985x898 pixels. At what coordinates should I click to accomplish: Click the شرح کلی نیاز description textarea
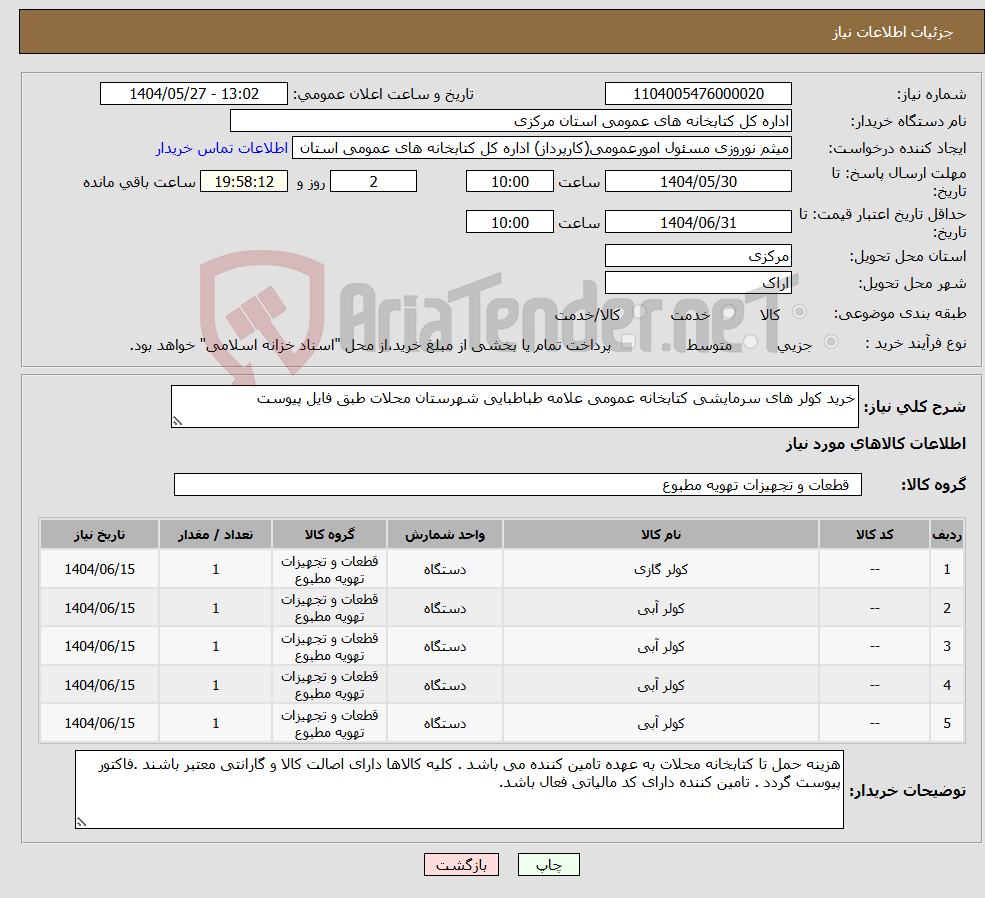[514, 407]
